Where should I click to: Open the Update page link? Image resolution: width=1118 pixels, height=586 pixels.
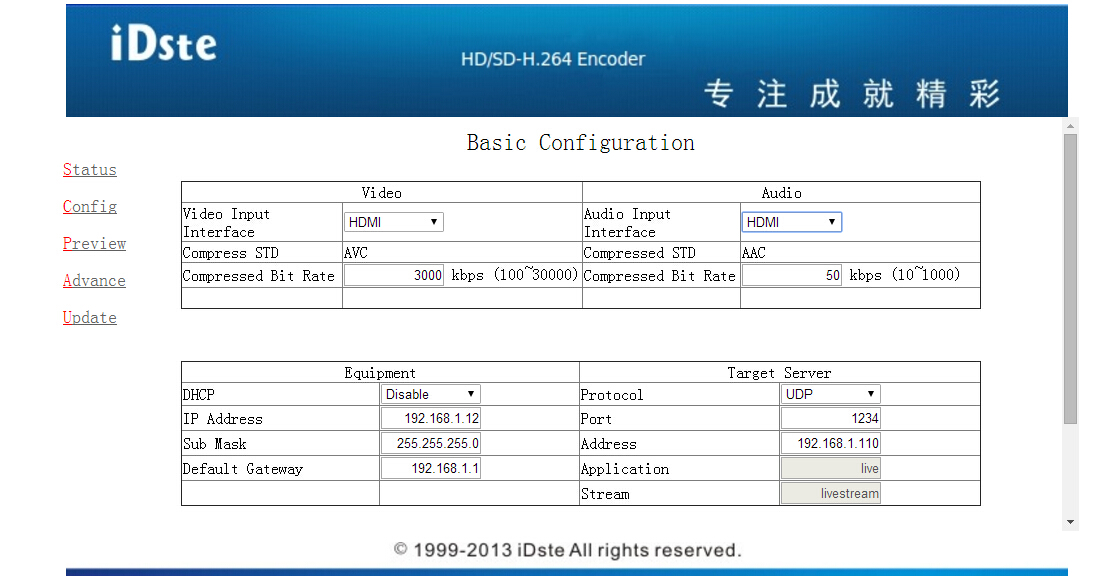coord(90,318)
